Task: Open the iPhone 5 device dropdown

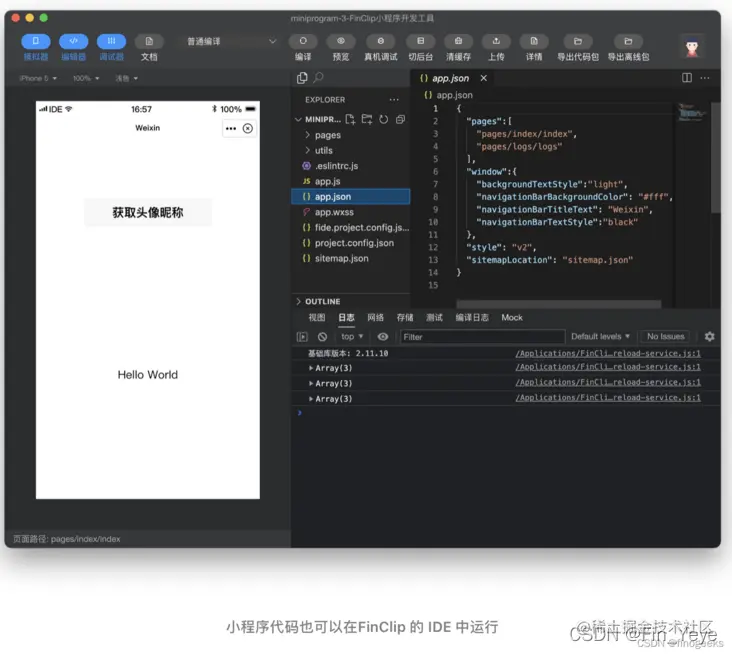Action: (x=38, y=78)
